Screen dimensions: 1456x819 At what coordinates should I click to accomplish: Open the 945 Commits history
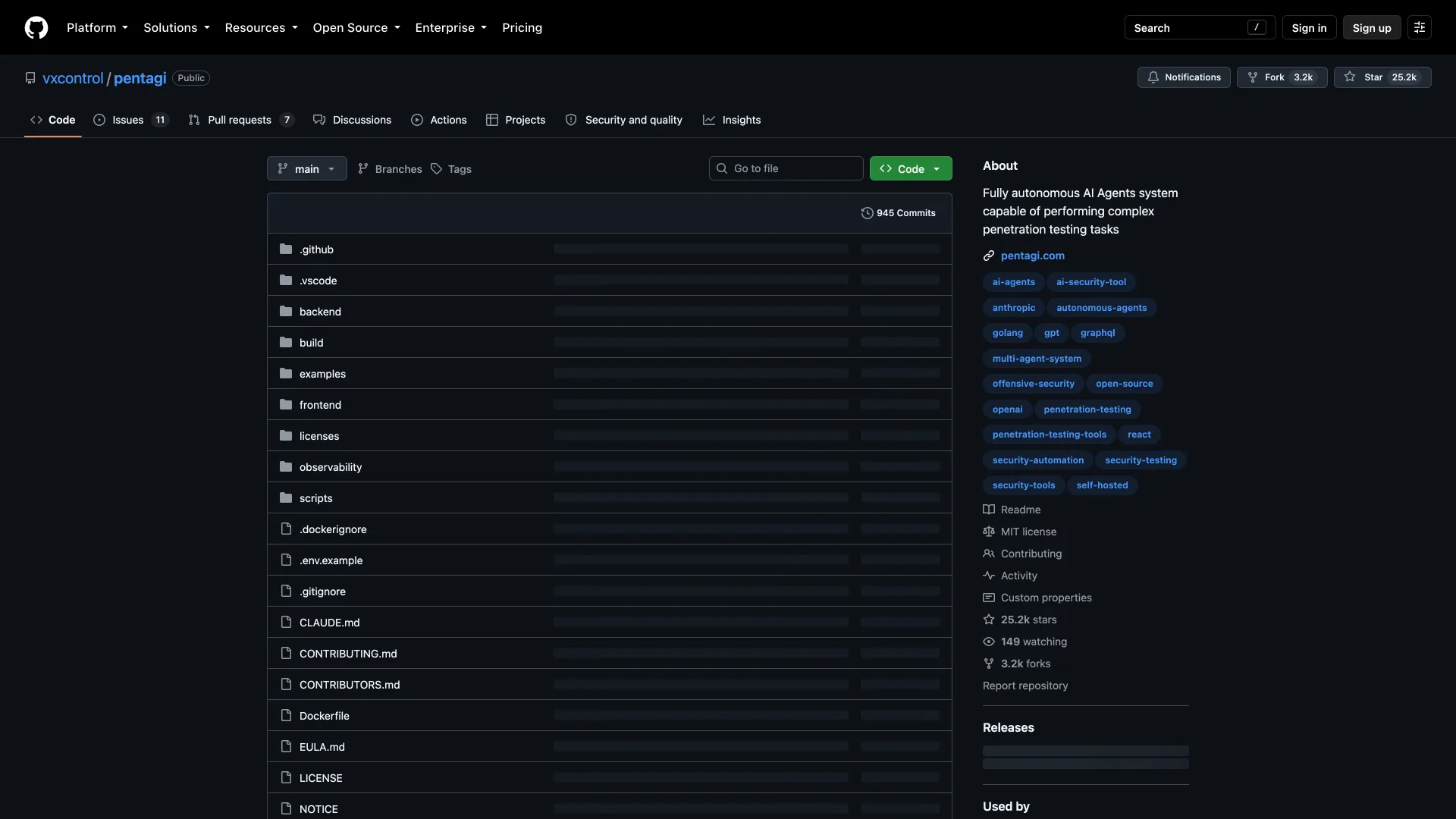(x=898, y=213)
